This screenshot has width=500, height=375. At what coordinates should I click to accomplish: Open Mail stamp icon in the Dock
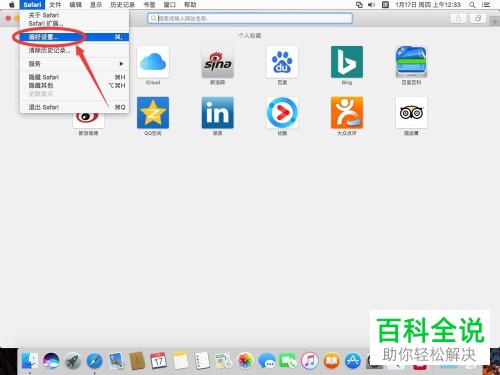click(x=116, y=361)
